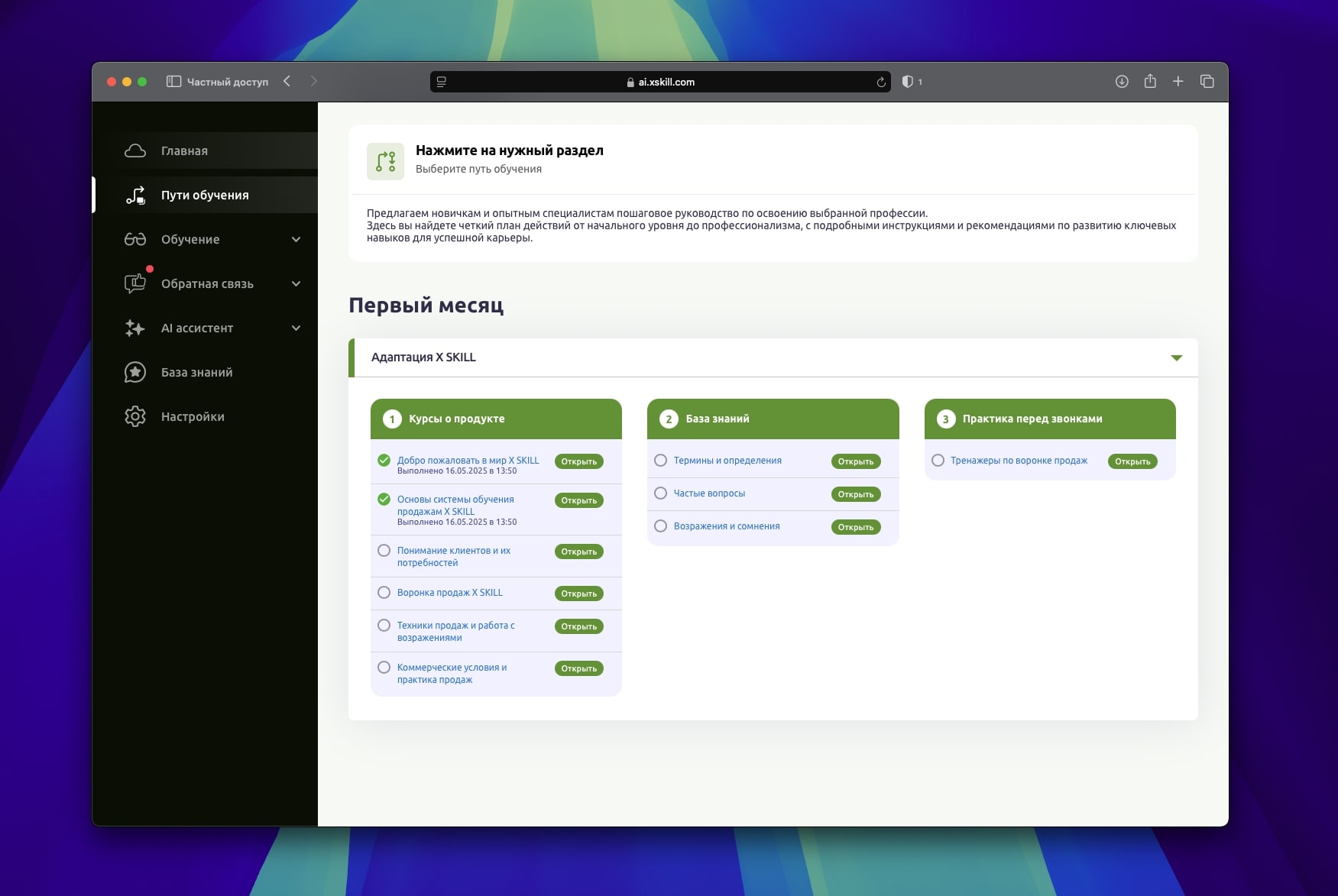Screen dimensions: 1338x896
Task: Open the AI ассистент menu item
Action: [x=205, y=328]
